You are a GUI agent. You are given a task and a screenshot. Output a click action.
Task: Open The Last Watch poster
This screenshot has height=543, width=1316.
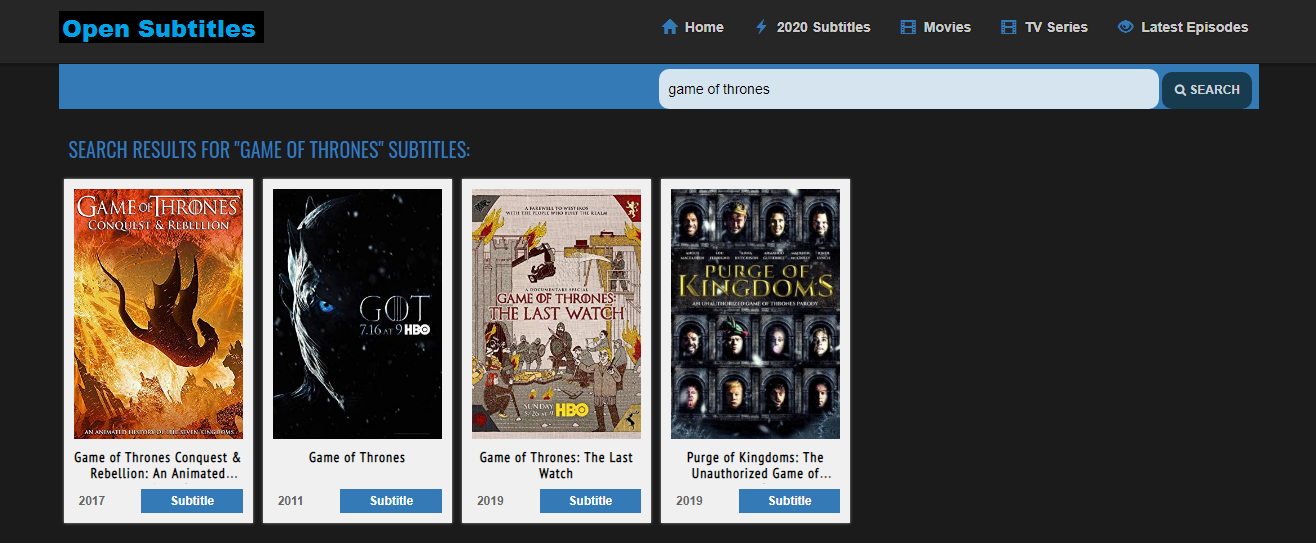pos(556,314)
